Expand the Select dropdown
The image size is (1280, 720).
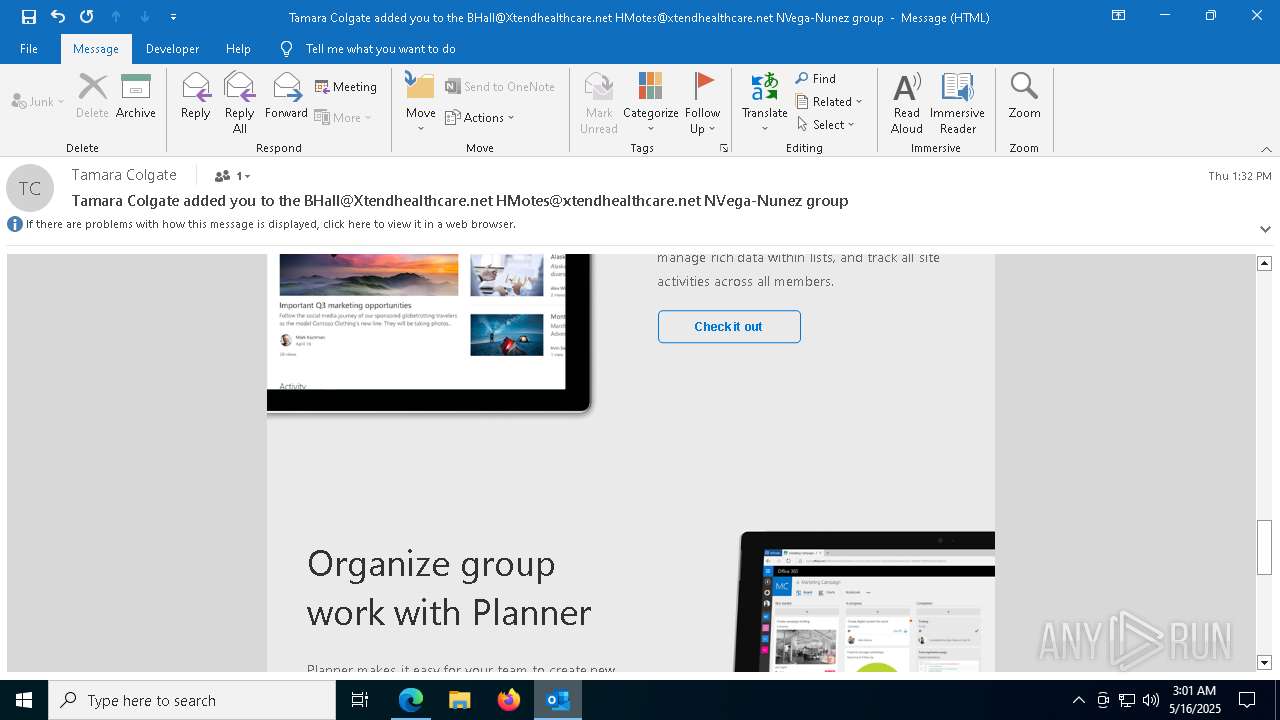click(x=826, y=124)
